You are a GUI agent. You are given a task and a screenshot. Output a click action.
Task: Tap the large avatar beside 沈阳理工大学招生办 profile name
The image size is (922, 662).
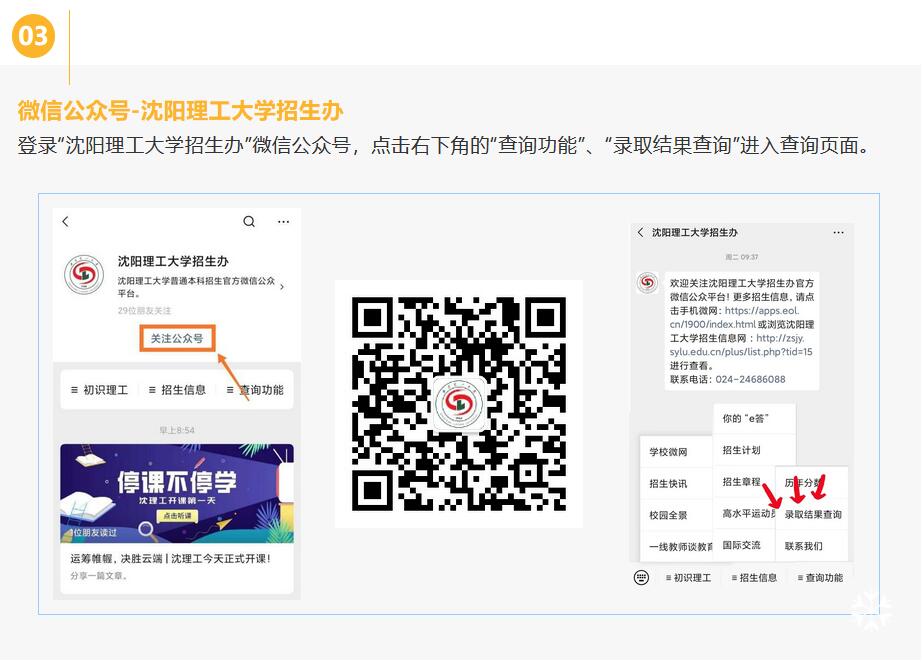point(84,275)
